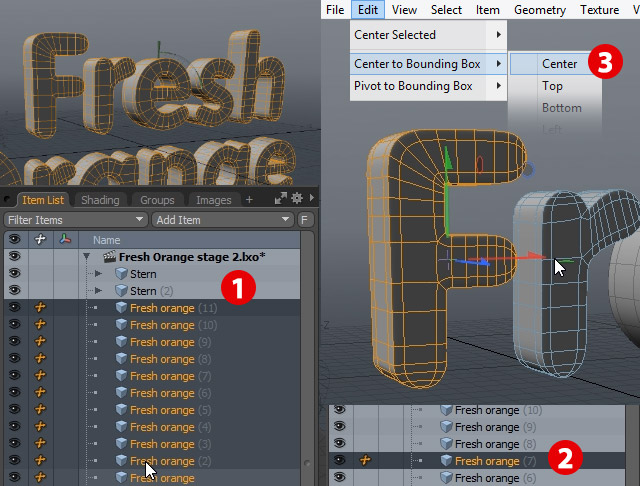Hide Fresh orange (5) item
The image size is (640, 486).
pos(15,409)
